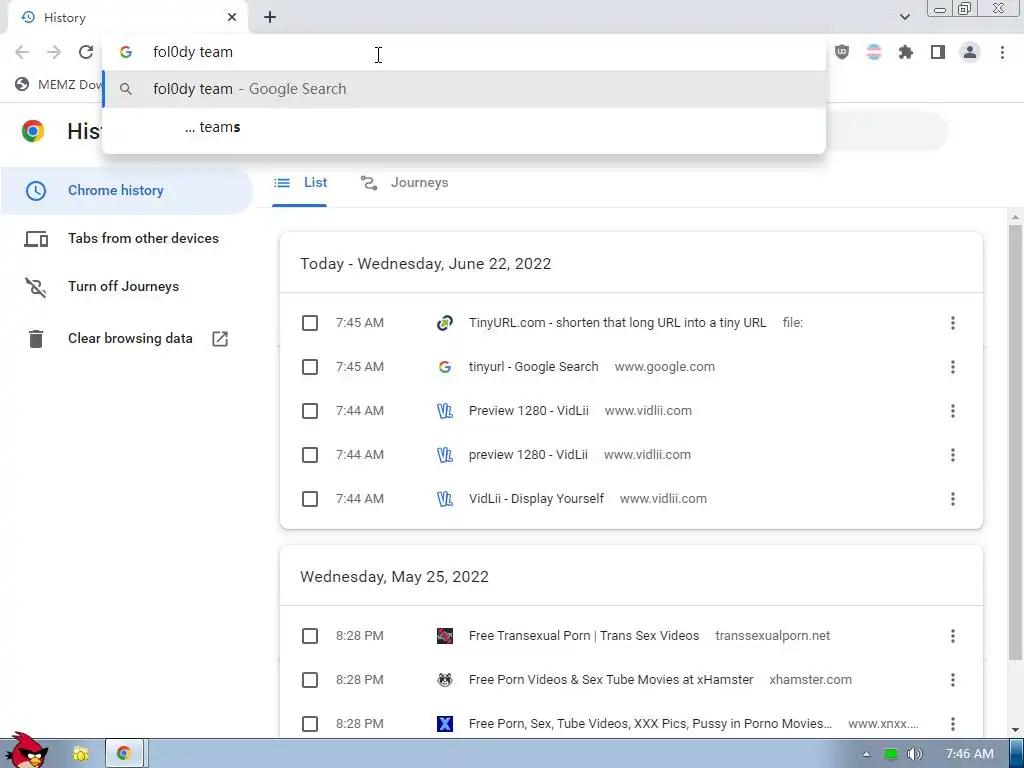Screen dimensions: 1024x768
Task: Open Chrome's three-dot main menu
Action: [1002, 52]
